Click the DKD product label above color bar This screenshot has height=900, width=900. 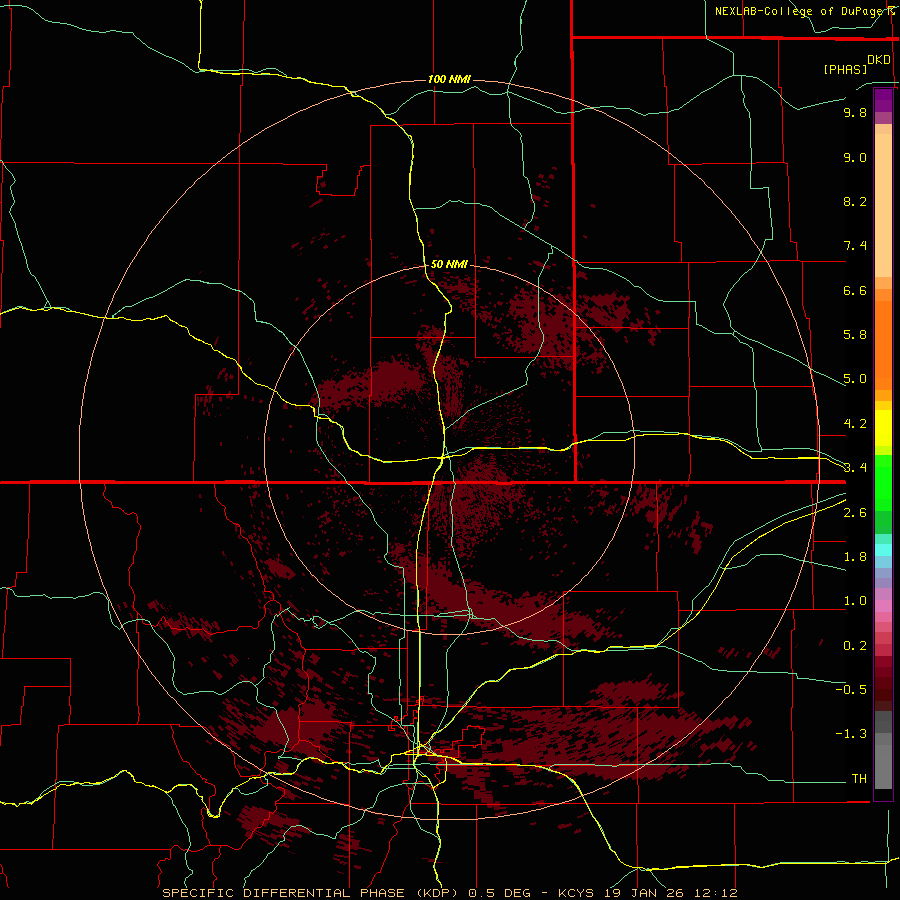tap(879, 60)
